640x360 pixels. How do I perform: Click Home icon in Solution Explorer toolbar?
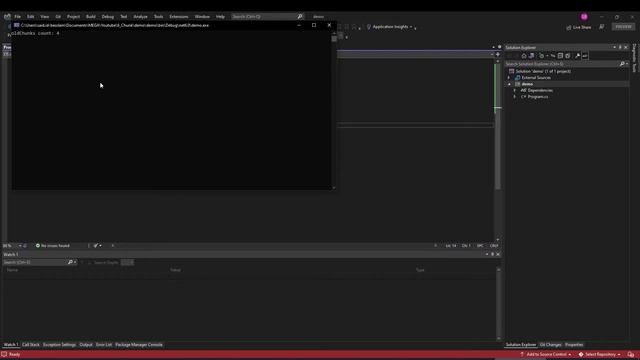click(x=524, y=56)
